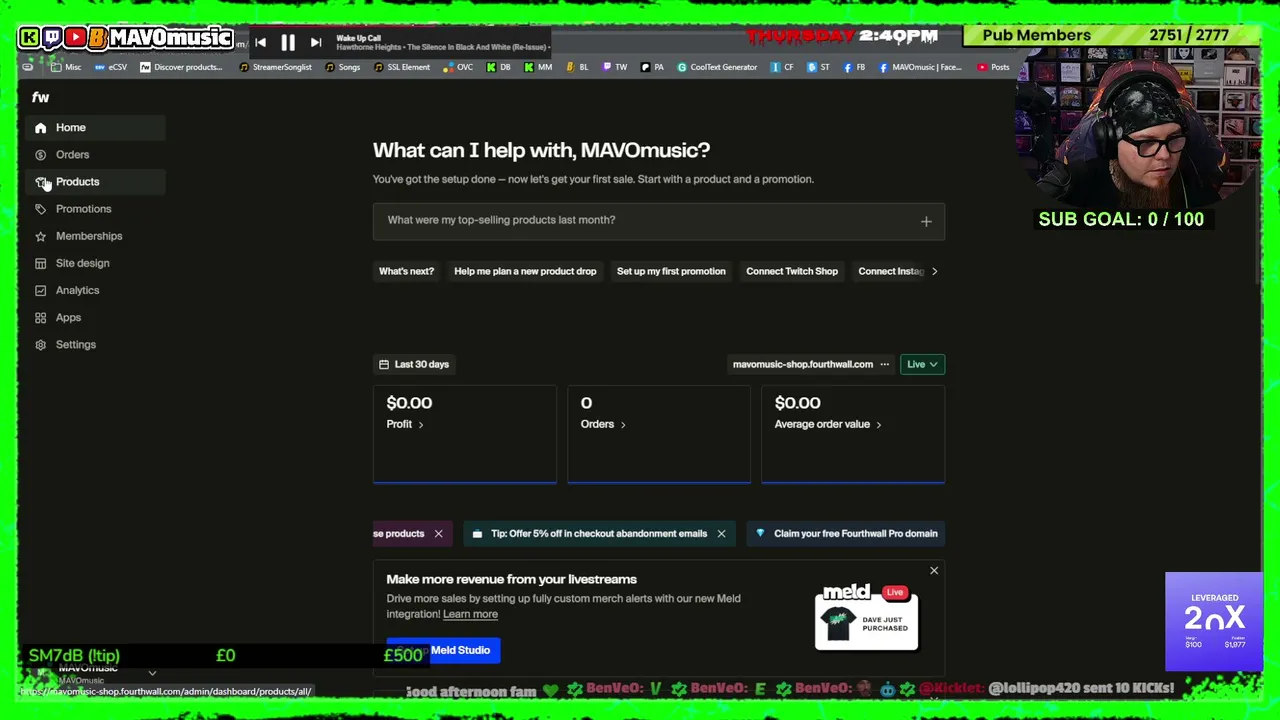Open the Claim your free Pro domain tip
This screenshot has height=720, width=1280.
[846, 534]
